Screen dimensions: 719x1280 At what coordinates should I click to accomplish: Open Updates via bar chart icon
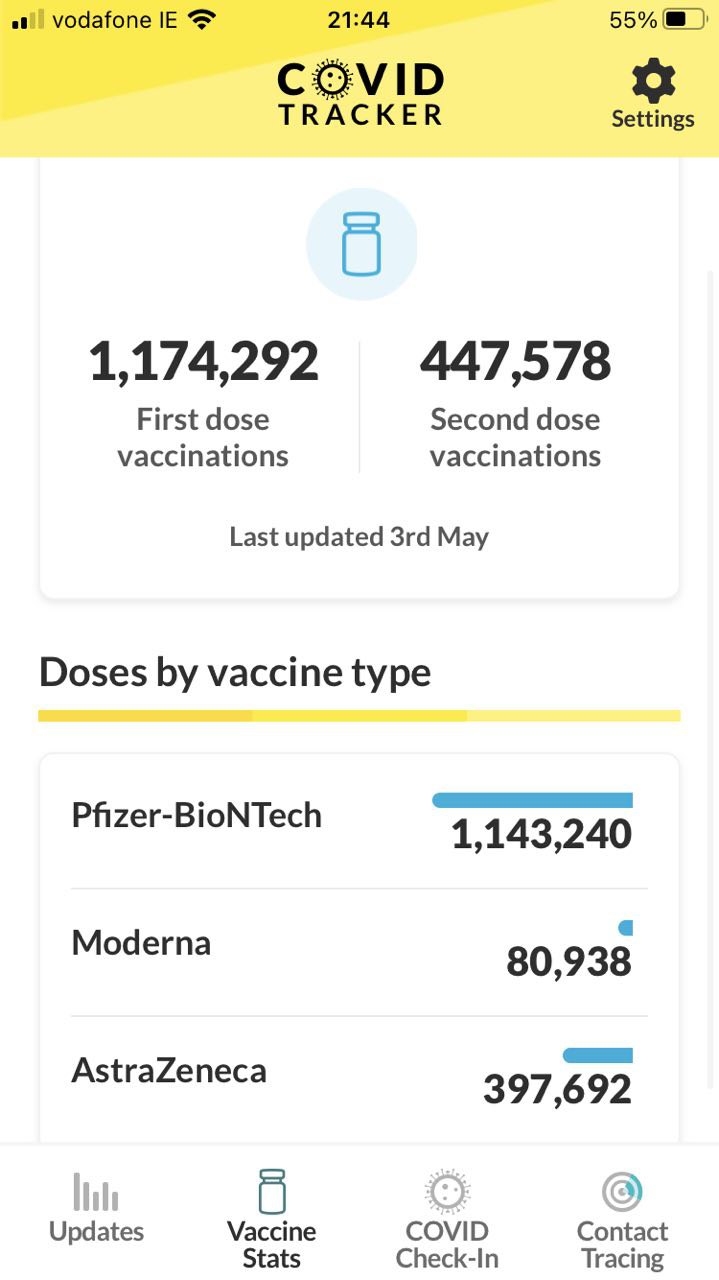click(x=96, y=1191)
